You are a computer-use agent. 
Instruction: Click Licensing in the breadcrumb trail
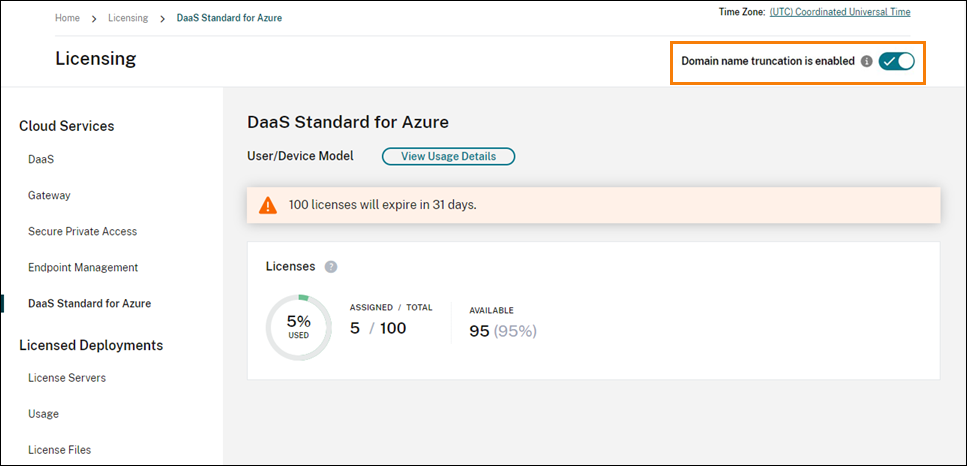coord(127,18)
